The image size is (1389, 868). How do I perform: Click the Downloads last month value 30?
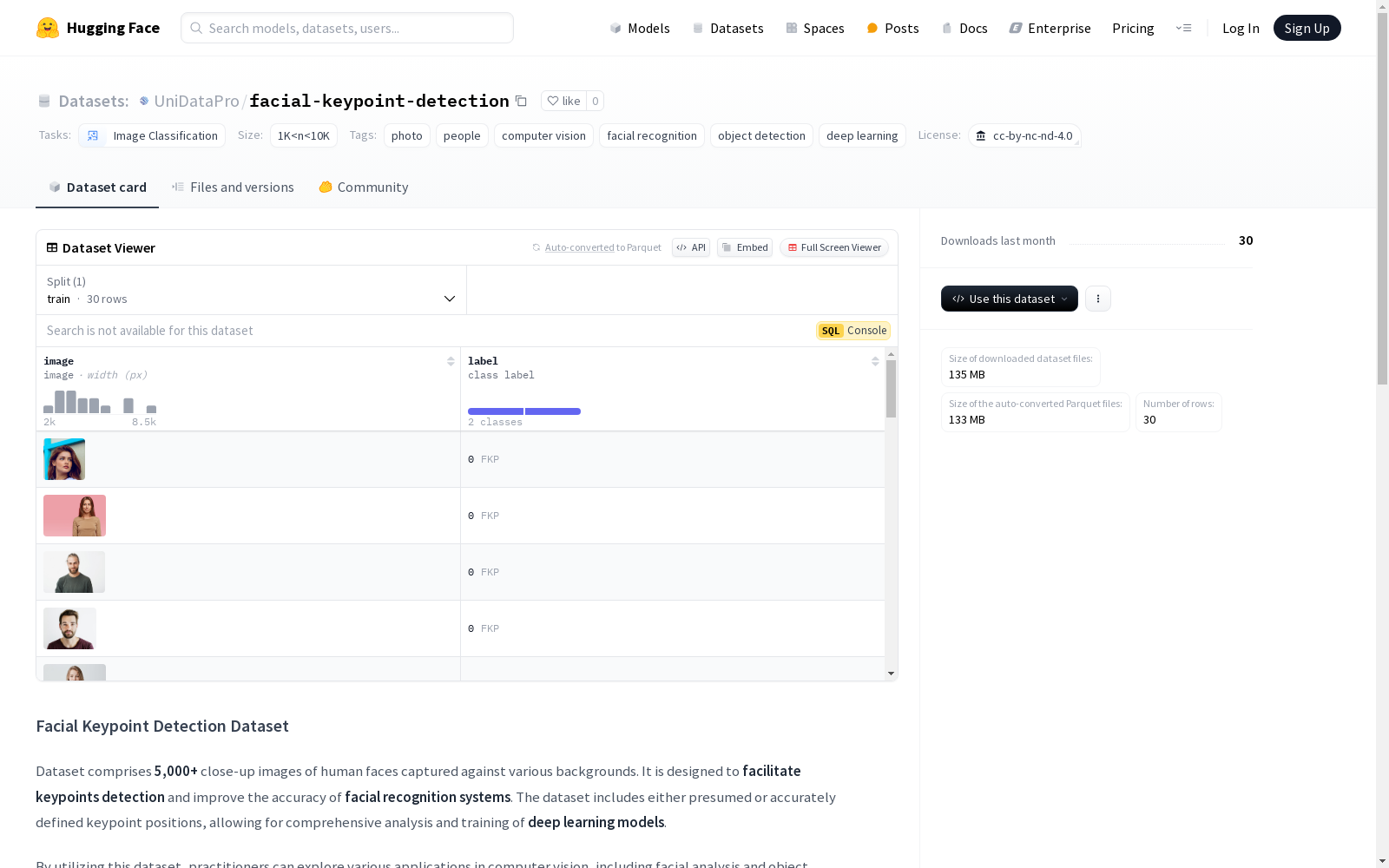1246,240
